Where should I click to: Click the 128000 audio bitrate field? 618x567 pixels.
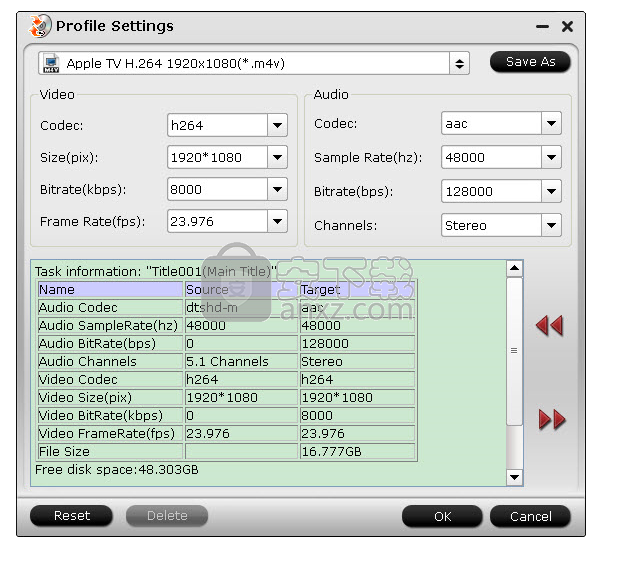coord(491,191)
